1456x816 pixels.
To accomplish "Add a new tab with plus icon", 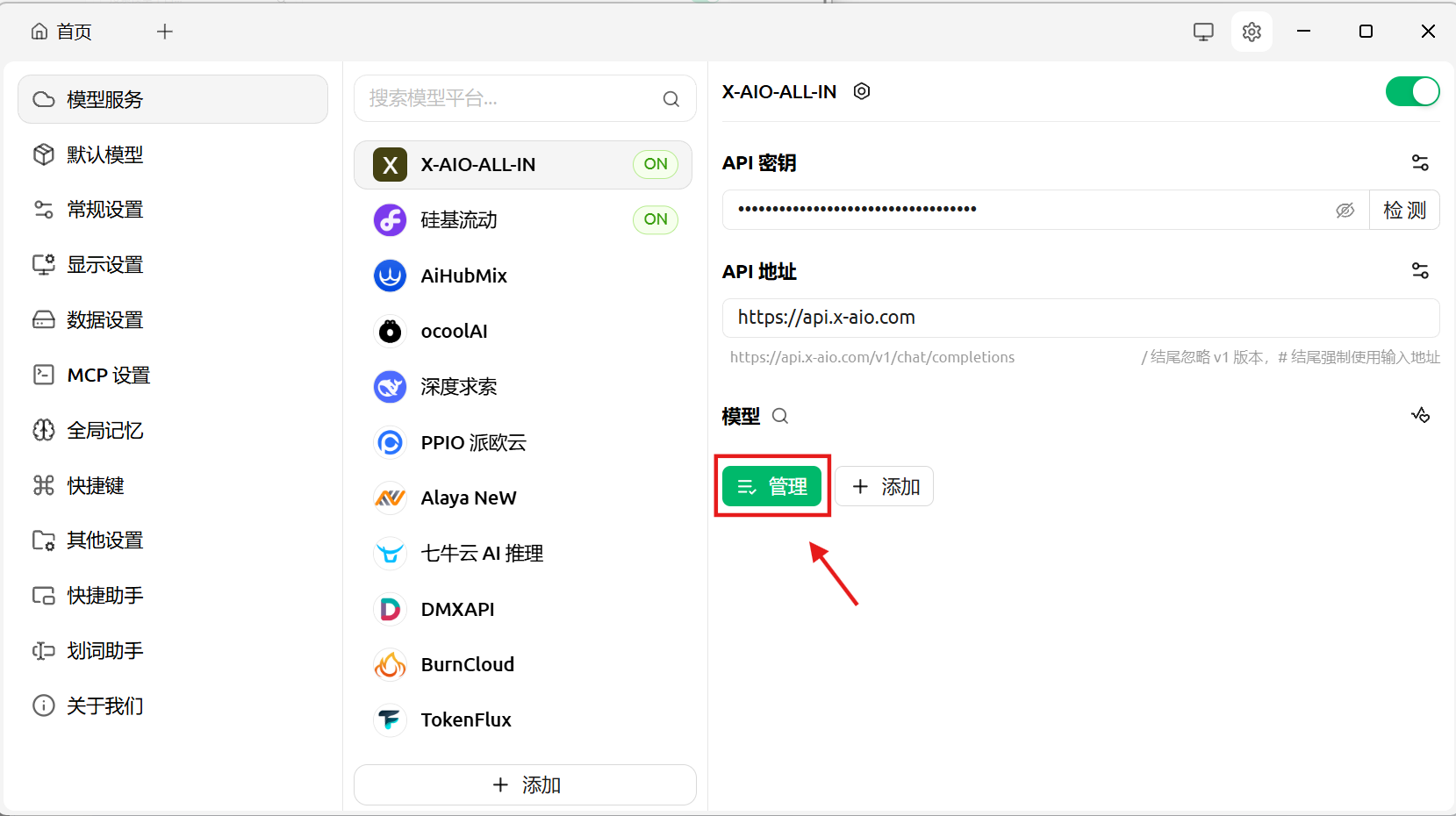I will (165, 32).
